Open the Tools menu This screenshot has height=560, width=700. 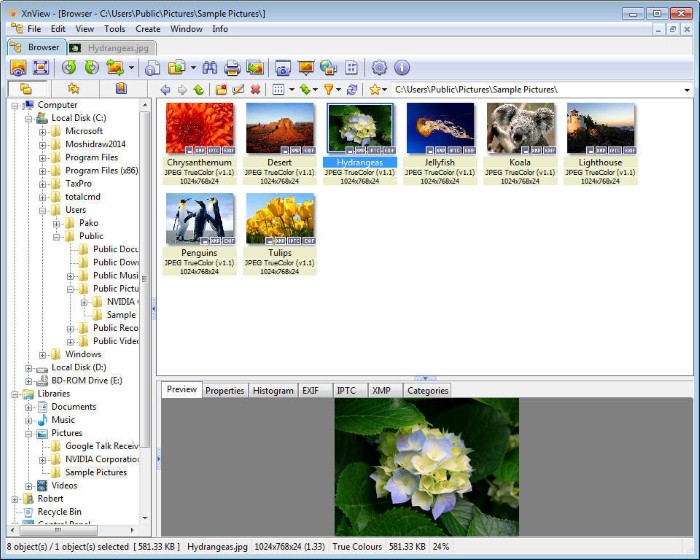coord(115,29)
